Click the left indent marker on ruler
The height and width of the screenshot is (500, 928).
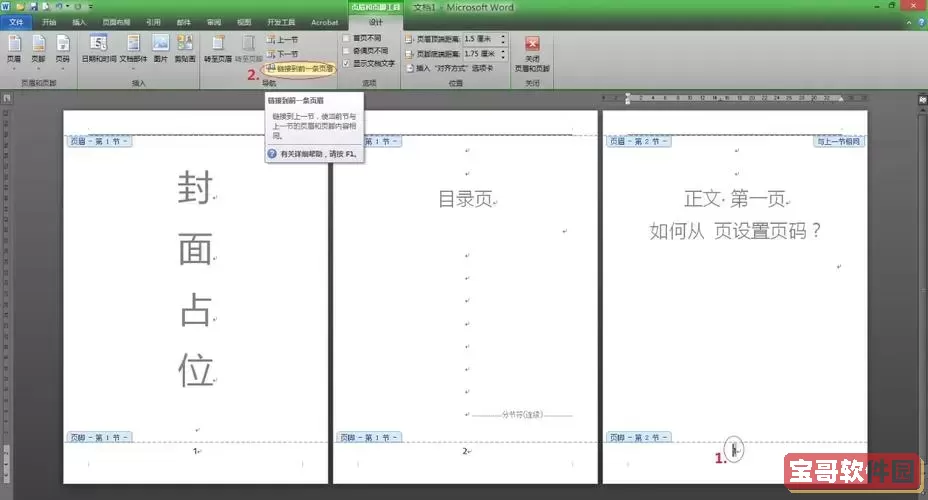[627, 99]
